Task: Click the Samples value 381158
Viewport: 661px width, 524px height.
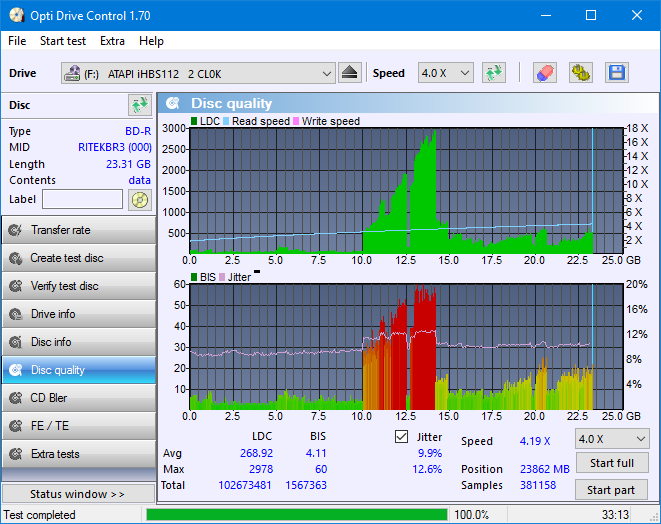Action: tap(538, 485)
